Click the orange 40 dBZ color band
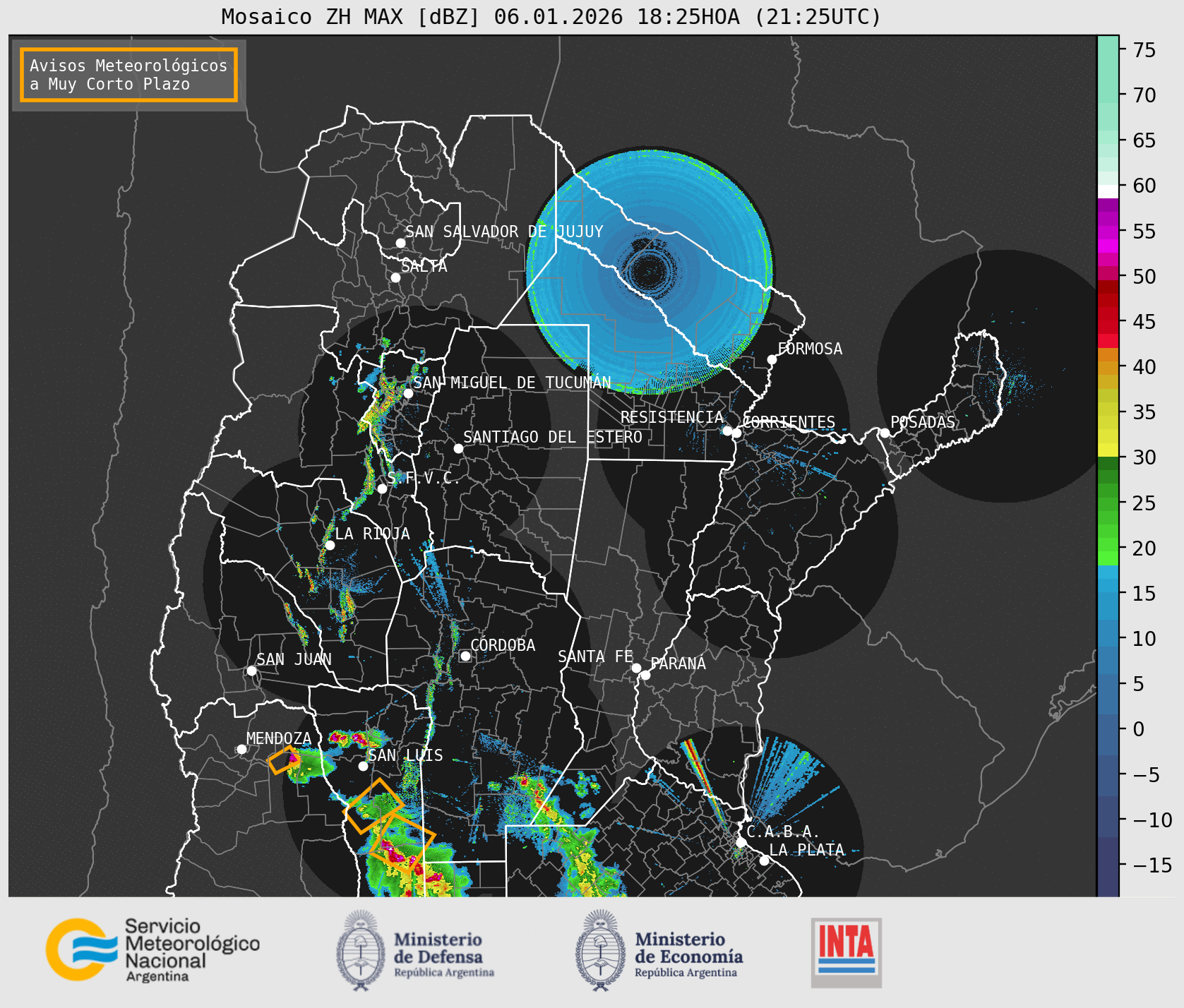1184x1008 pixels. [1108, 367]
